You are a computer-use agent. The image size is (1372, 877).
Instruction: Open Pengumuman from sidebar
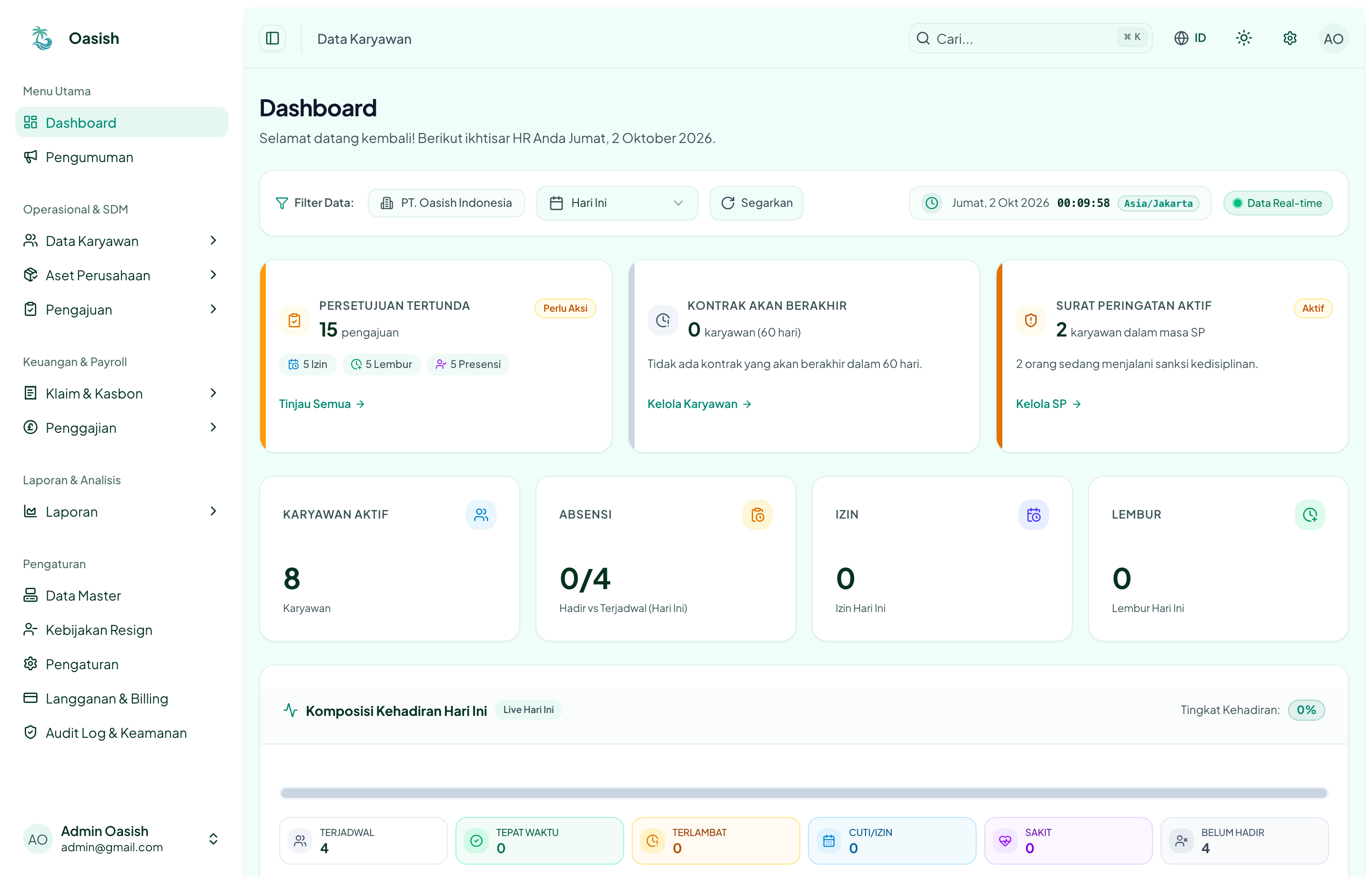click(x=122, y=157)
